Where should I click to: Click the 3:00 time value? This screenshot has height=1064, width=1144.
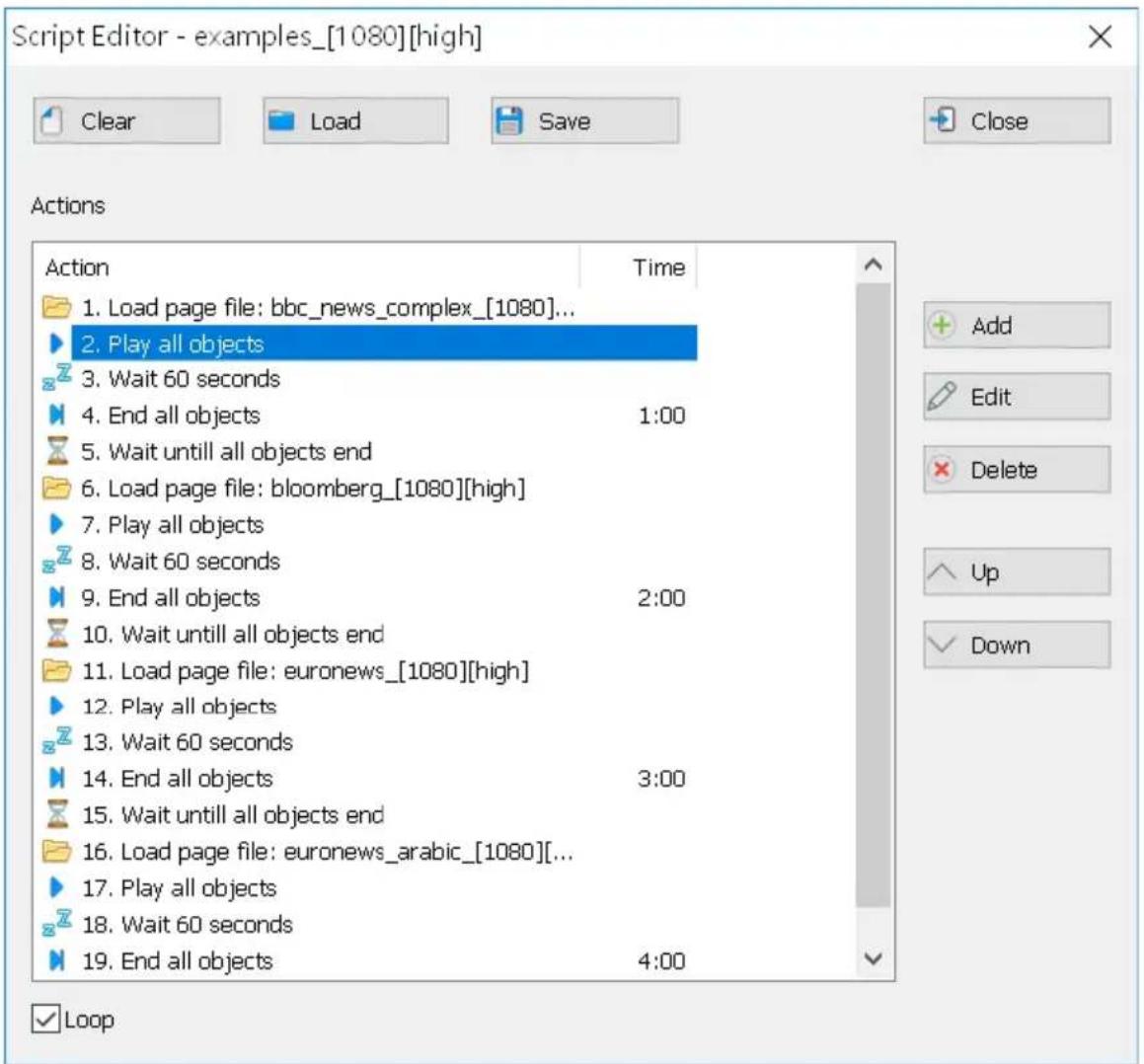pos(661,779)
